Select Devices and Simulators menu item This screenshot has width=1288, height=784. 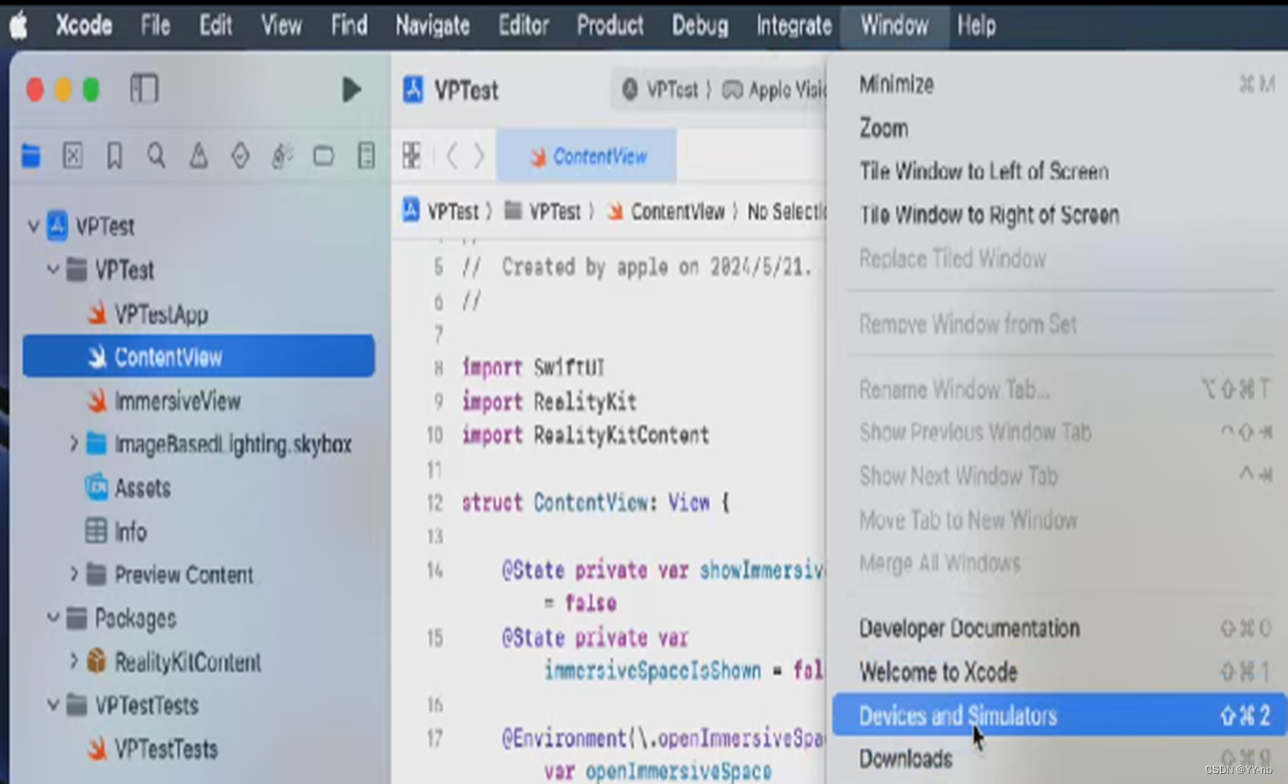pos(957,716)
